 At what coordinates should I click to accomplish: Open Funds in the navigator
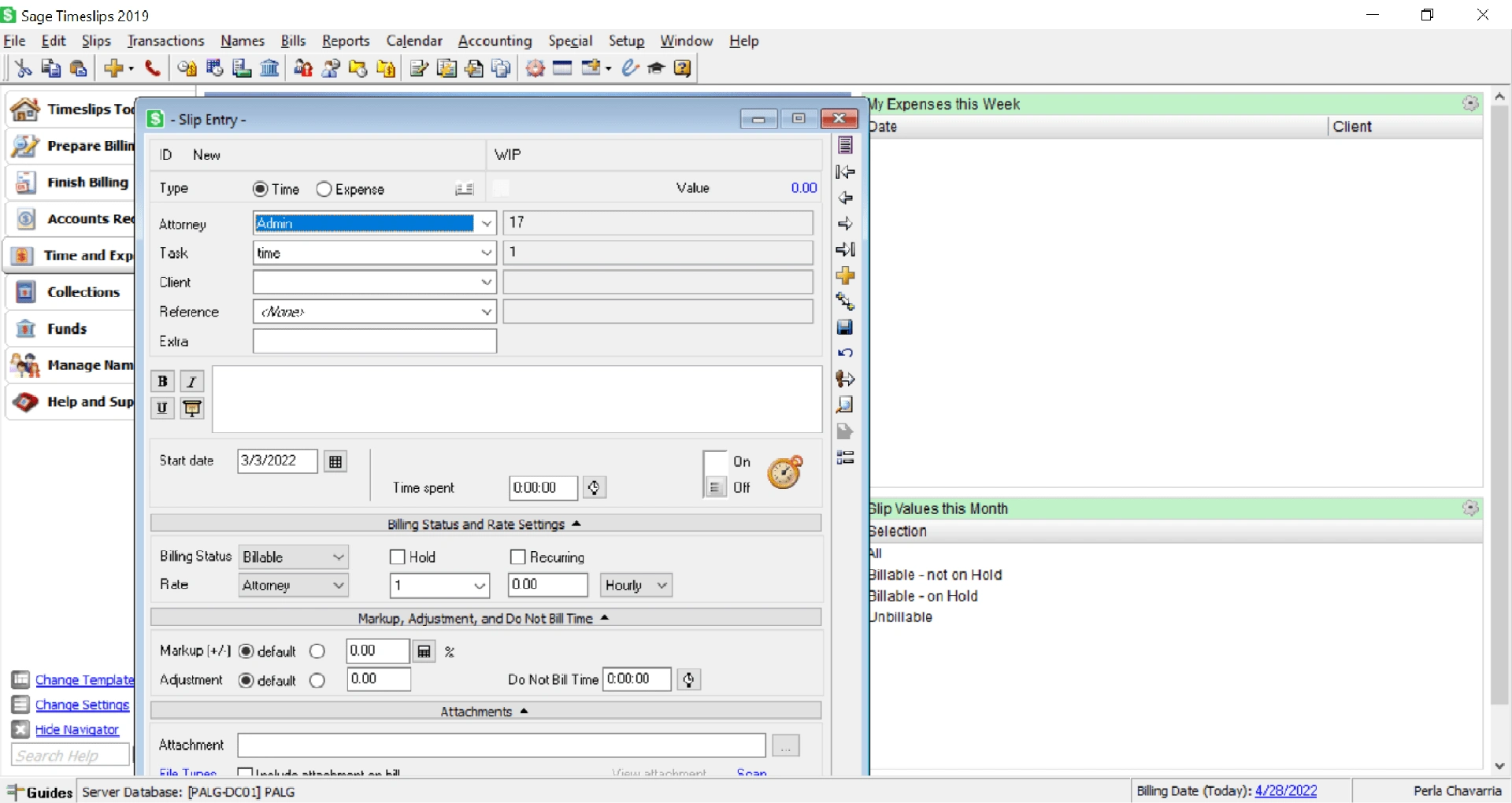tap(71, 329)
